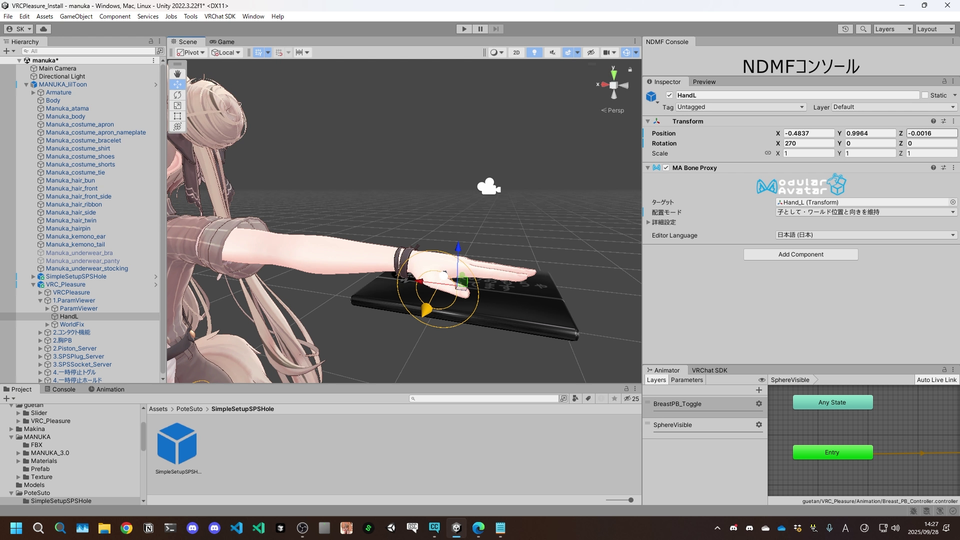Click the Add Component button

[x=800, y=255]
